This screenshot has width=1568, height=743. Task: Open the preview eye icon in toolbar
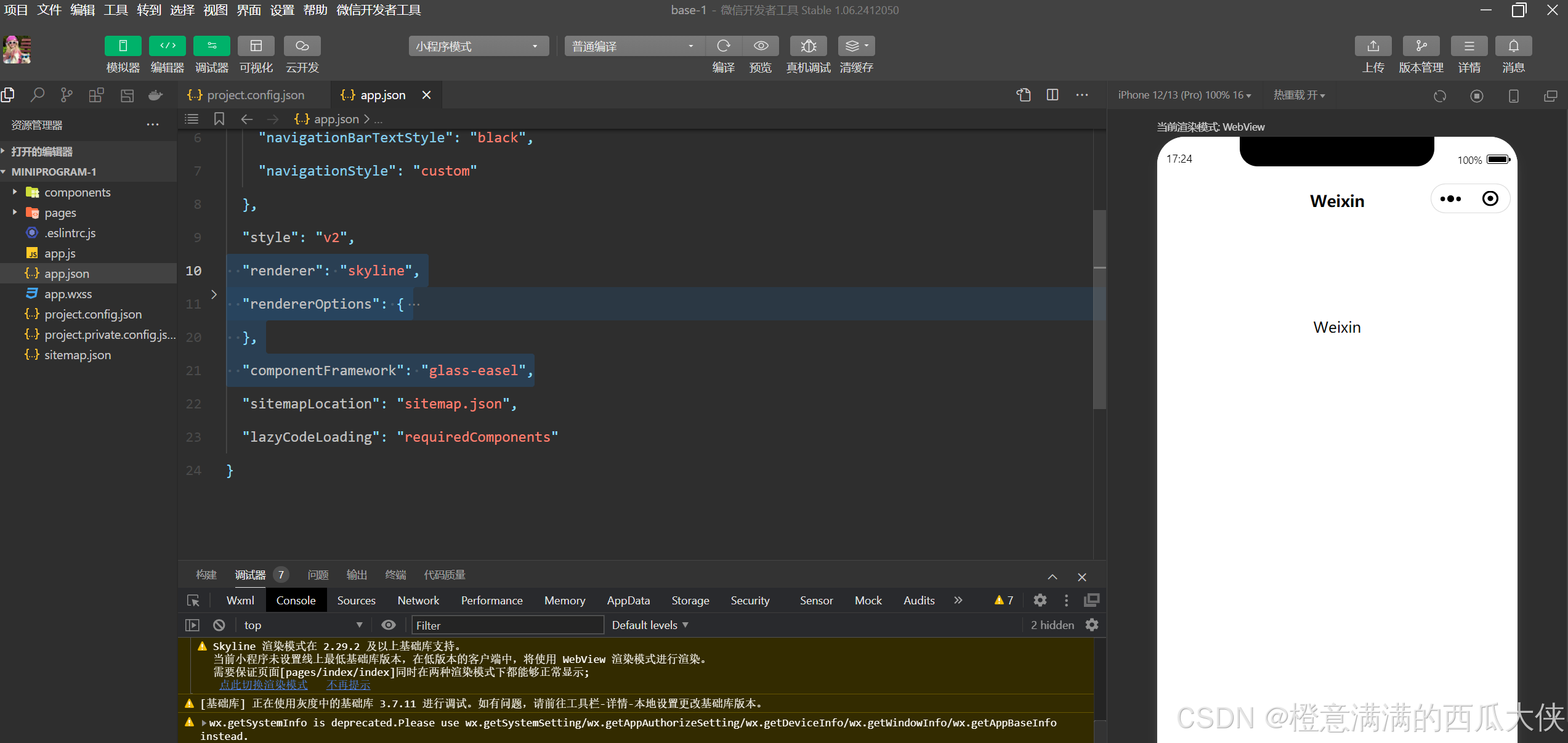(x=761, y=46)
